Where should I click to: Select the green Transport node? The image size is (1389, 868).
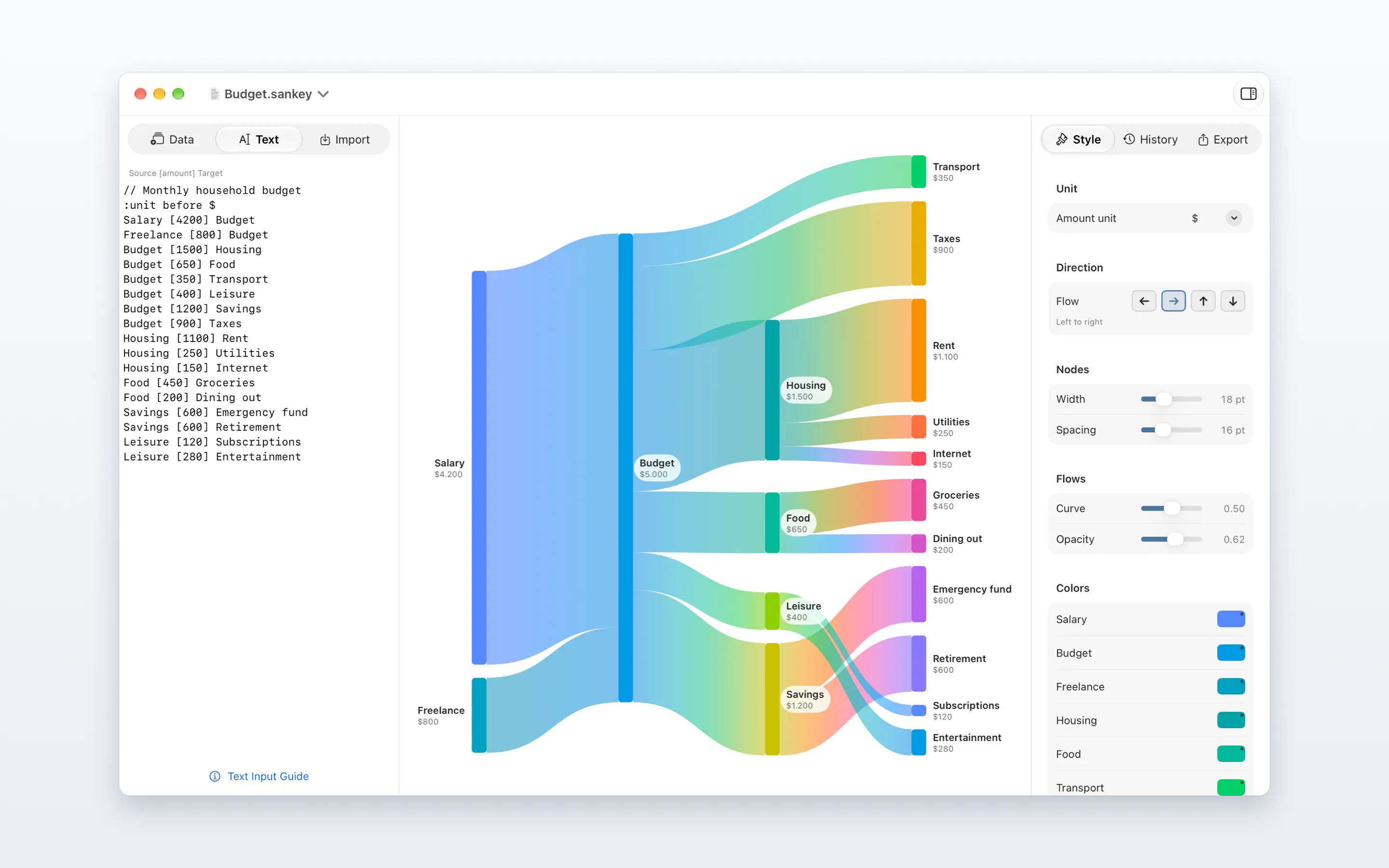(x=918, y=172)
